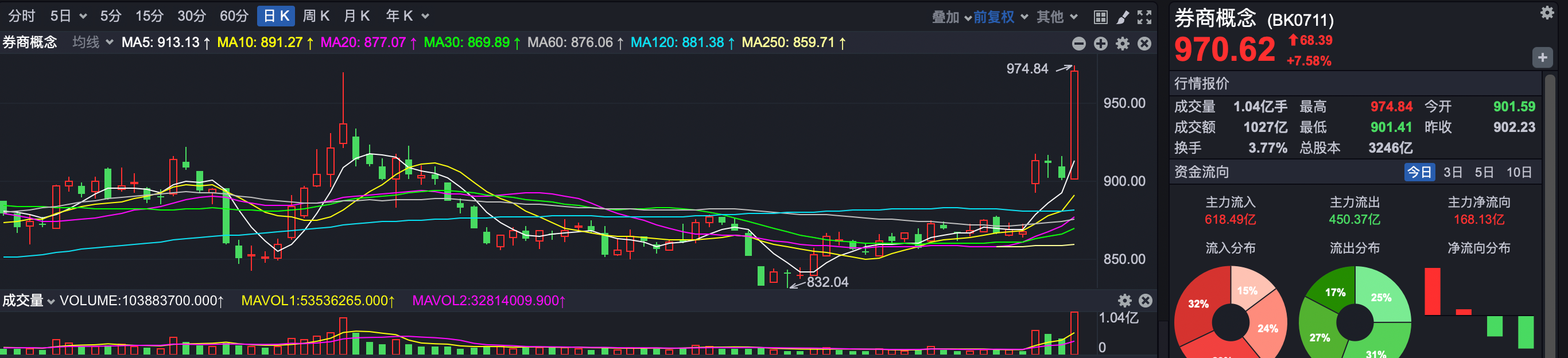Click the MA30: 869.89 indicator value
The image size is (1568, 358).
(x=472, y=42)
